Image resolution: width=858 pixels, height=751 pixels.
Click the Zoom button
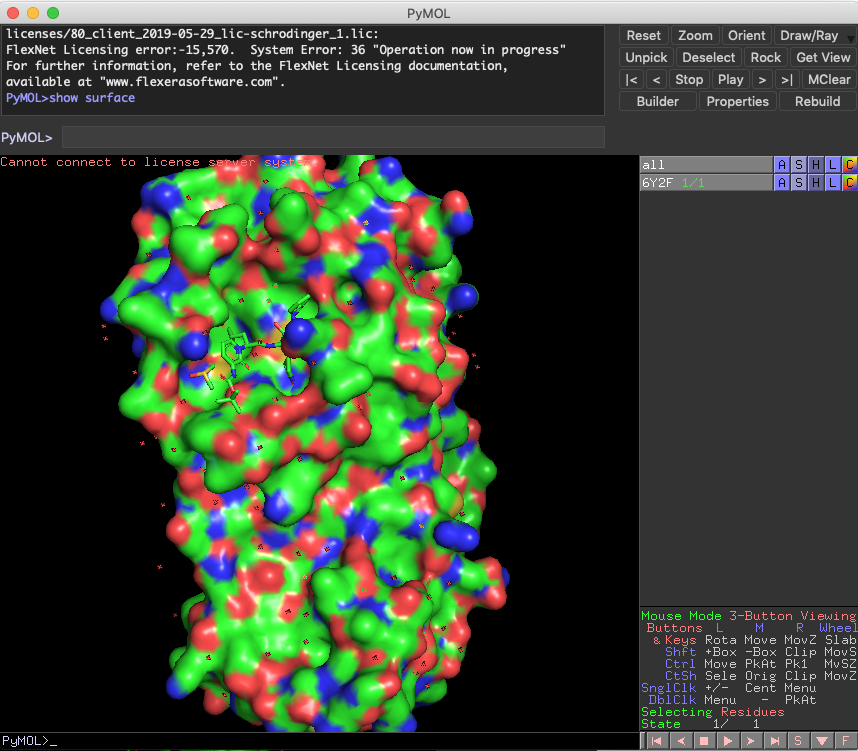coord(695,36)
